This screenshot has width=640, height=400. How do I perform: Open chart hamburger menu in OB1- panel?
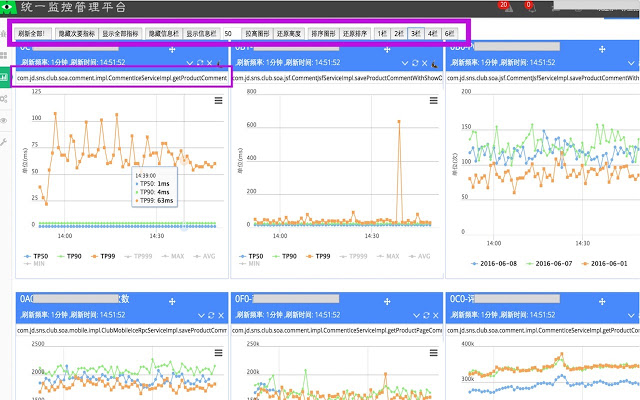tap(433, 100)
